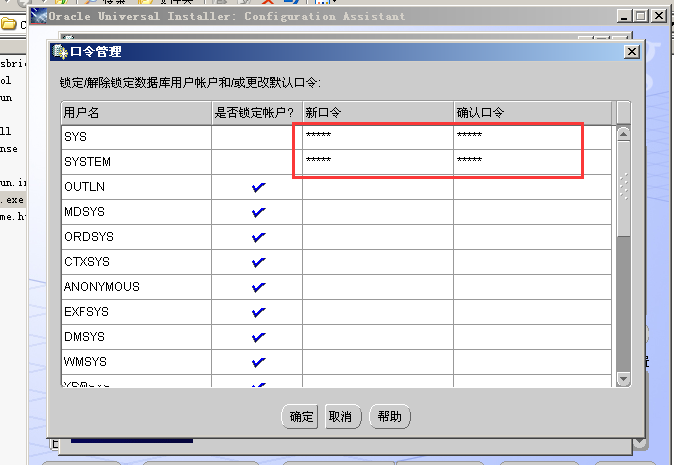Select the DMSYS user name

tap(84, 337)
